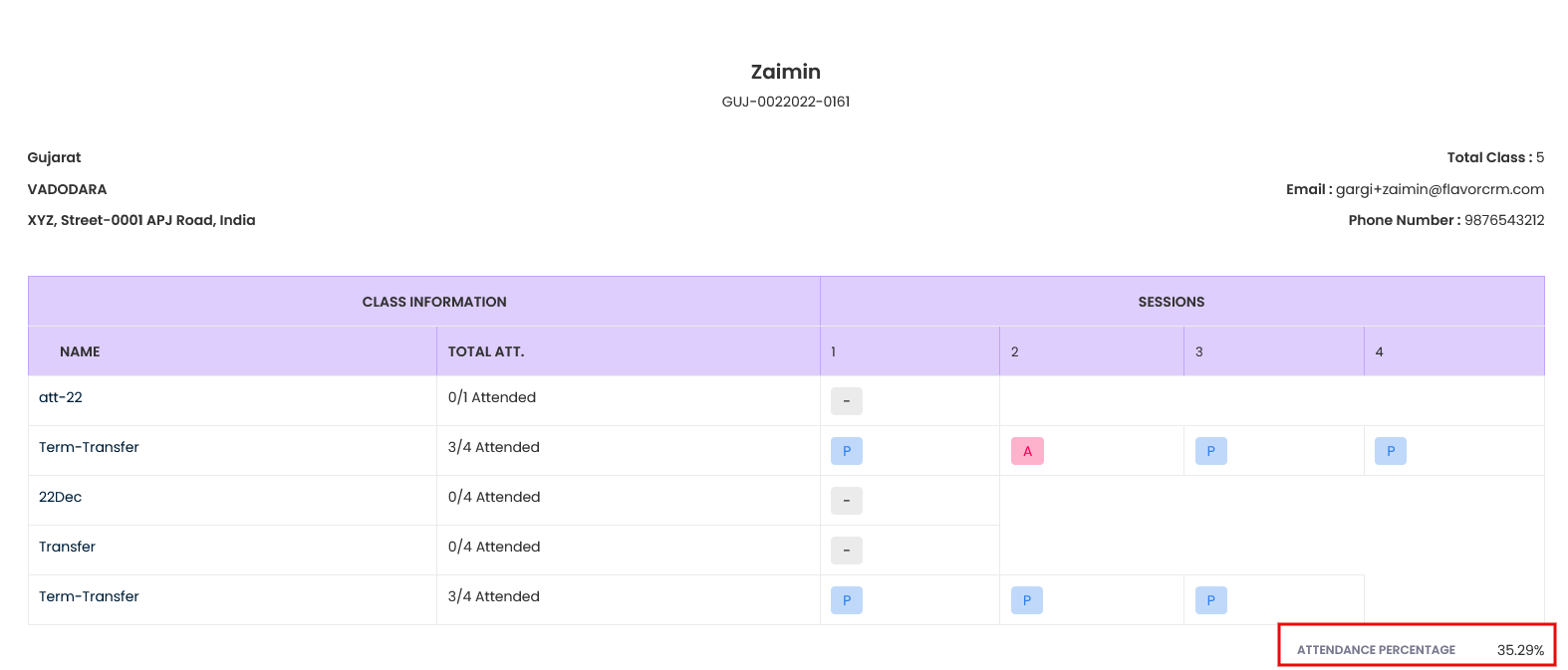Open the Transfer class name
This screenshot has height=670, width=1568.
pos(68,547)
